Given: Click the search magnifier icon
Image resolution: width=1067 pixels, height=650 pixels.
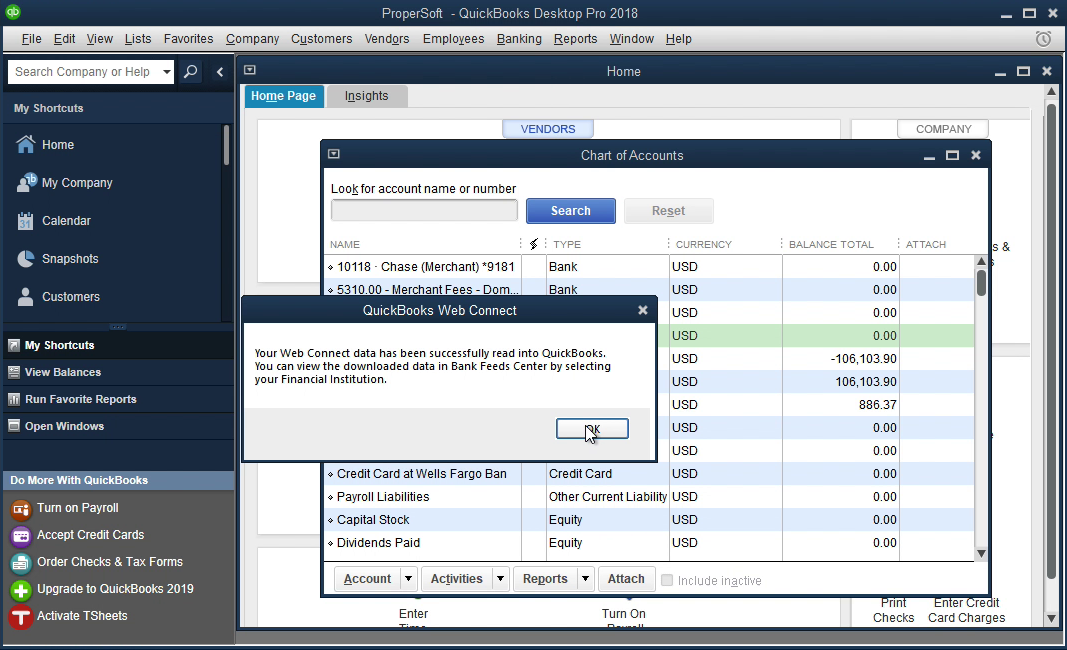Looking at the screenshot, I should pos(191,71).
